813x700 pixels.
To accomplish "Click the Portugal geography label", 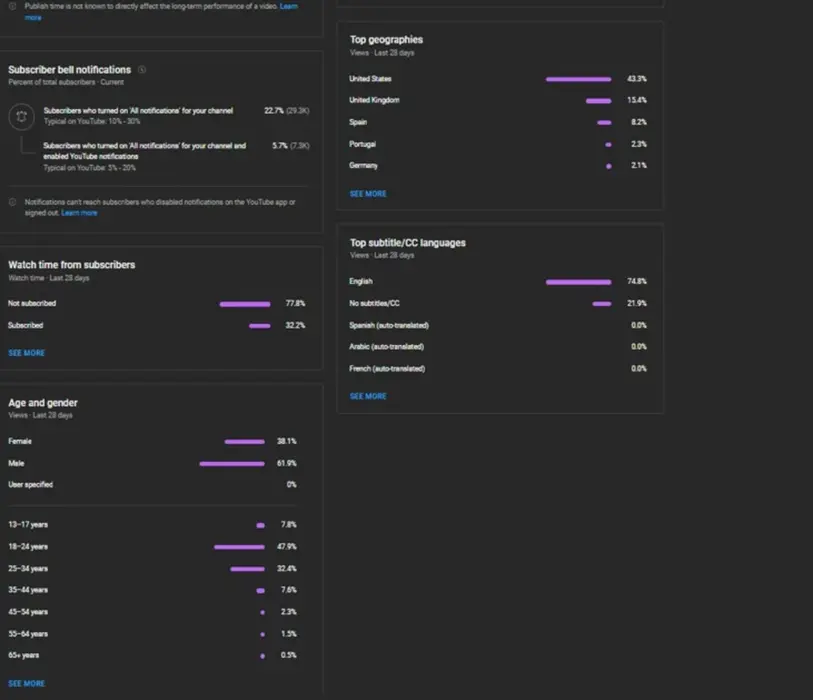I will click(362, 144).
